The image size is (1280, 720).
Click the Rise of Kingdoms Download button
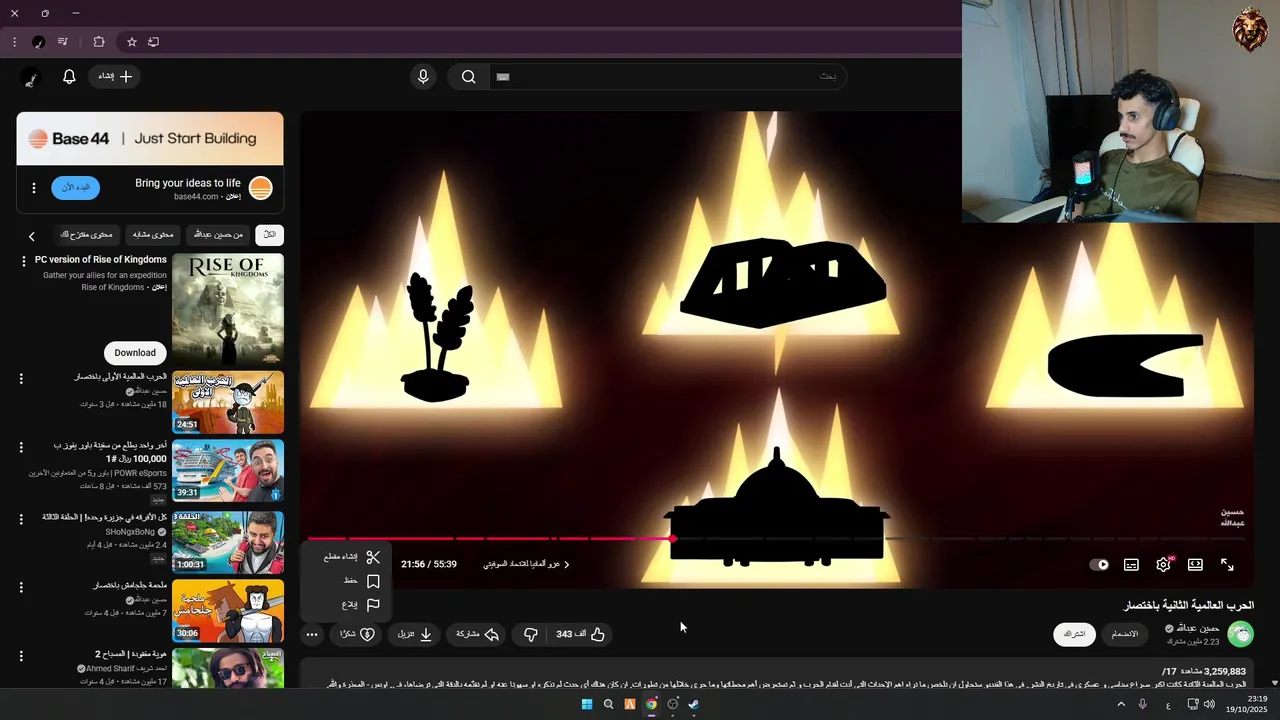click(x=135, y=353)
